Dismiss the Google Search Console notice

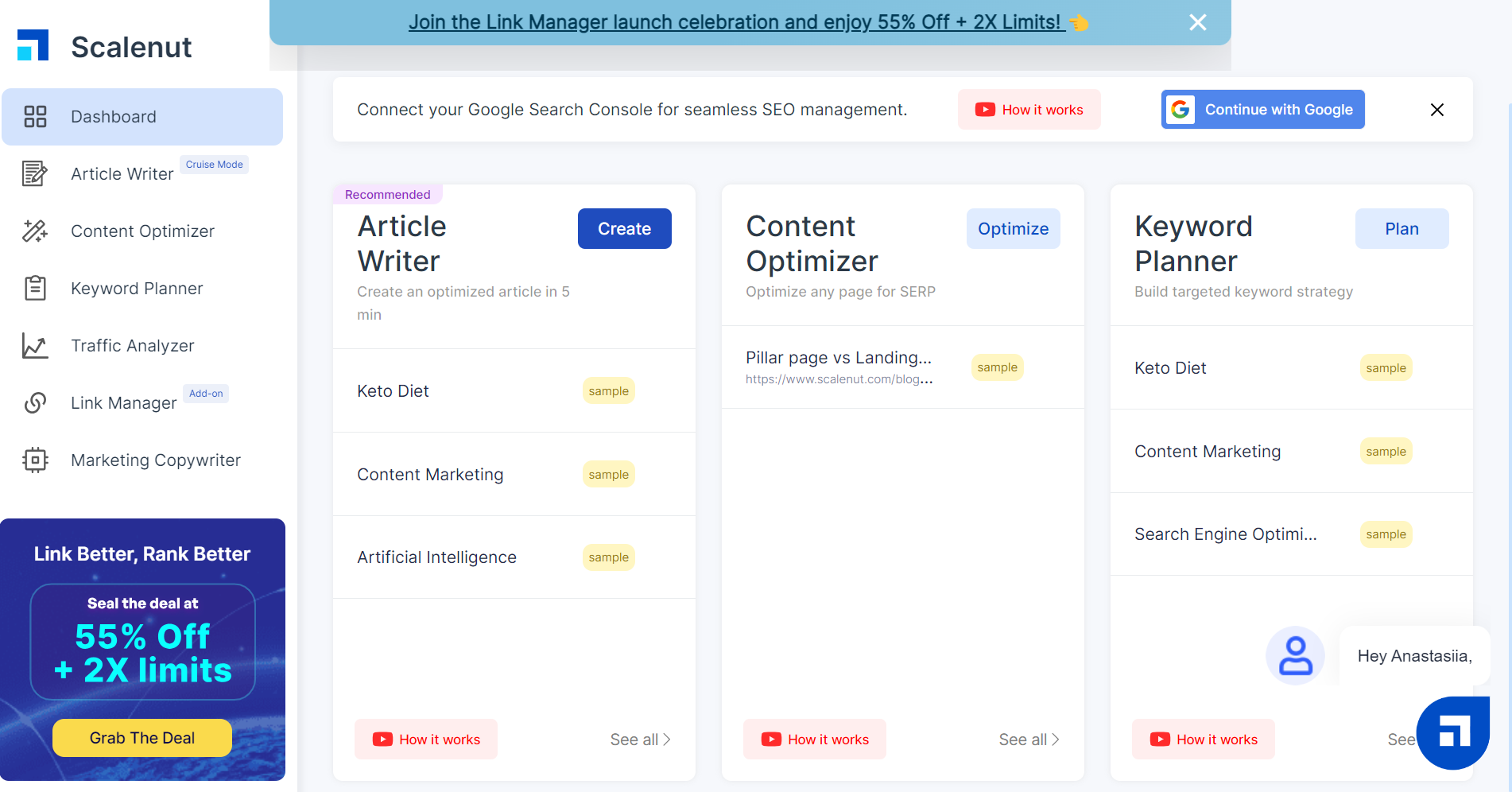point(1437,110)
